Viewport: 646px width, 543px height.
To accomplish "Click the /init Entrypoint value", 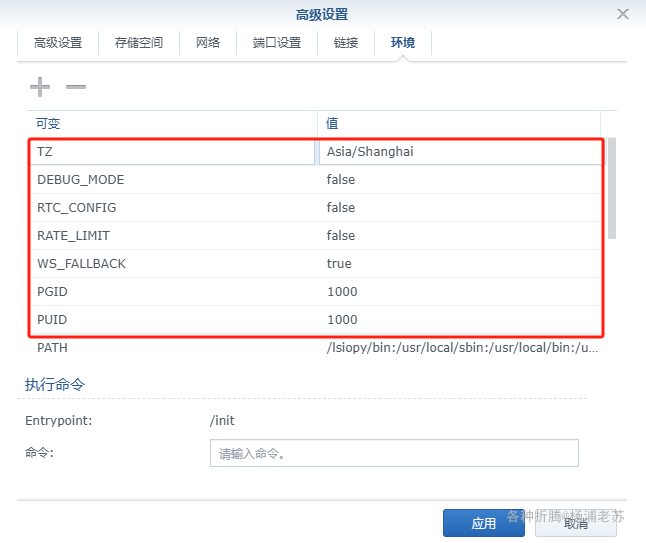I will (222, 421).
